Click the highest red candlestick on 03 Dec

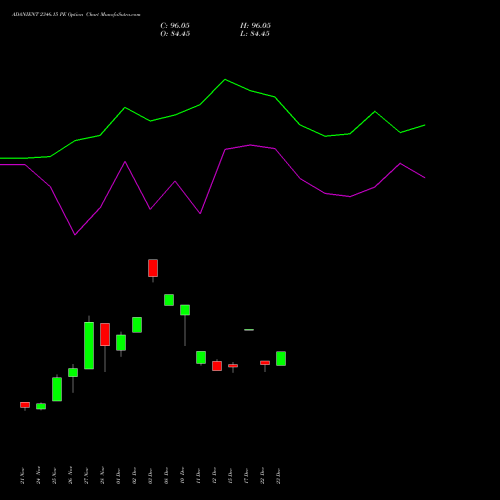(153, 268)
